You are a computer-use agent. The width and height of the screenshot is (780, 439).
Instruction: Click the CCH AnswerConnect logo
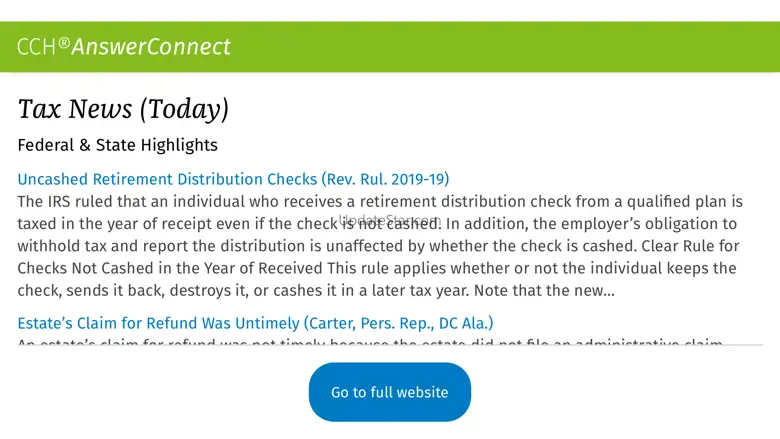[123, 47]
